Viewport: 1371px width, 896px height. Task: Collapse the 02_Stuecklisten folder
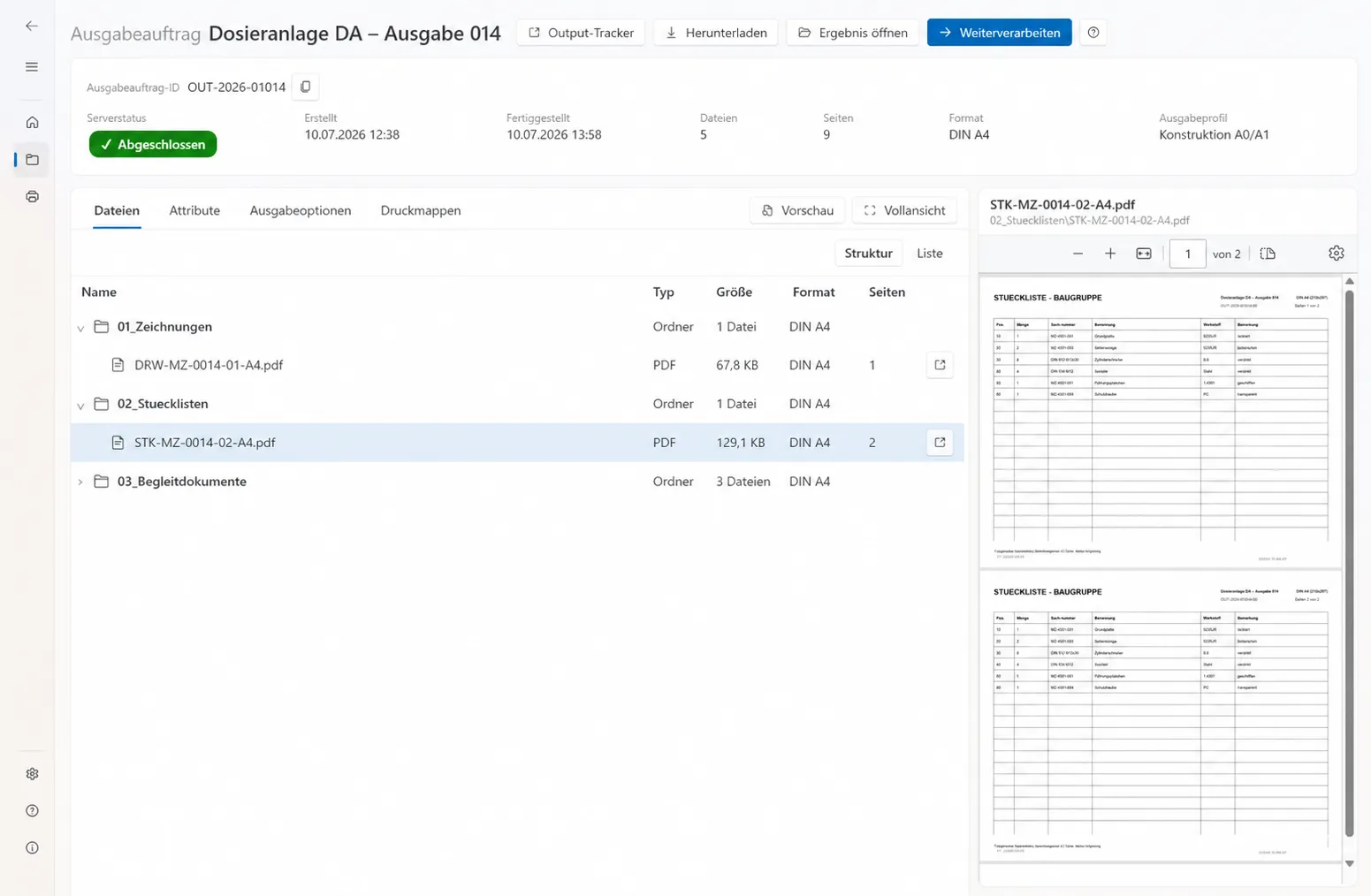pos(80,406)
